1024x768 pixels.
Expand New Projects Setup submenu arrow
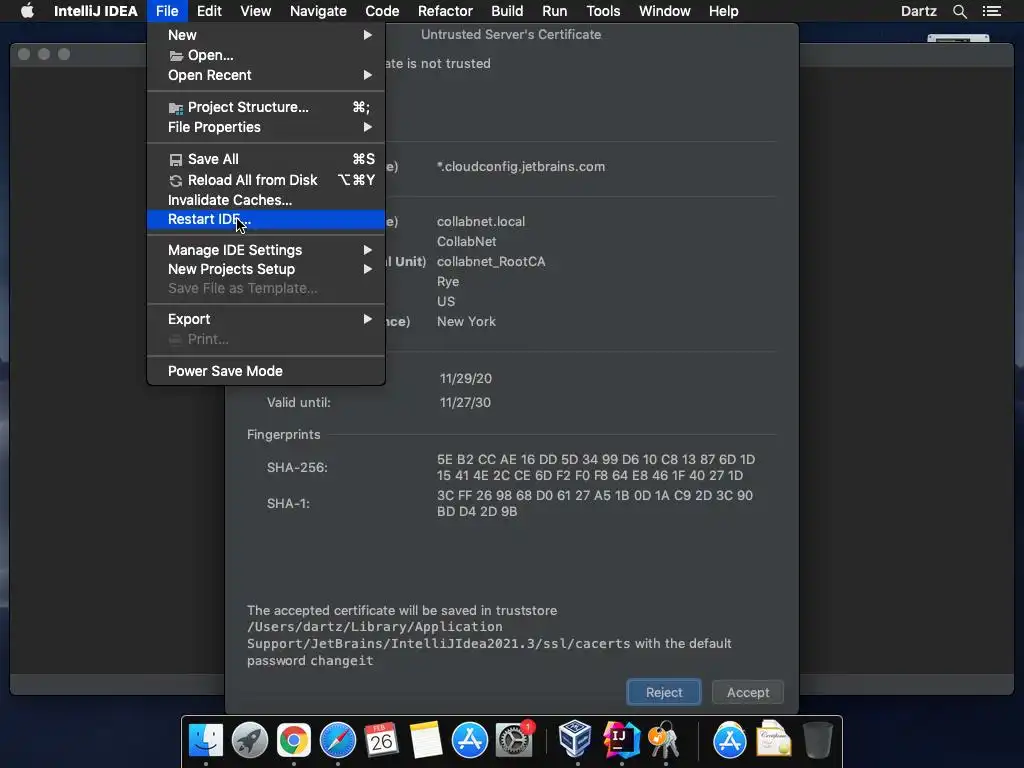[368, 269]
